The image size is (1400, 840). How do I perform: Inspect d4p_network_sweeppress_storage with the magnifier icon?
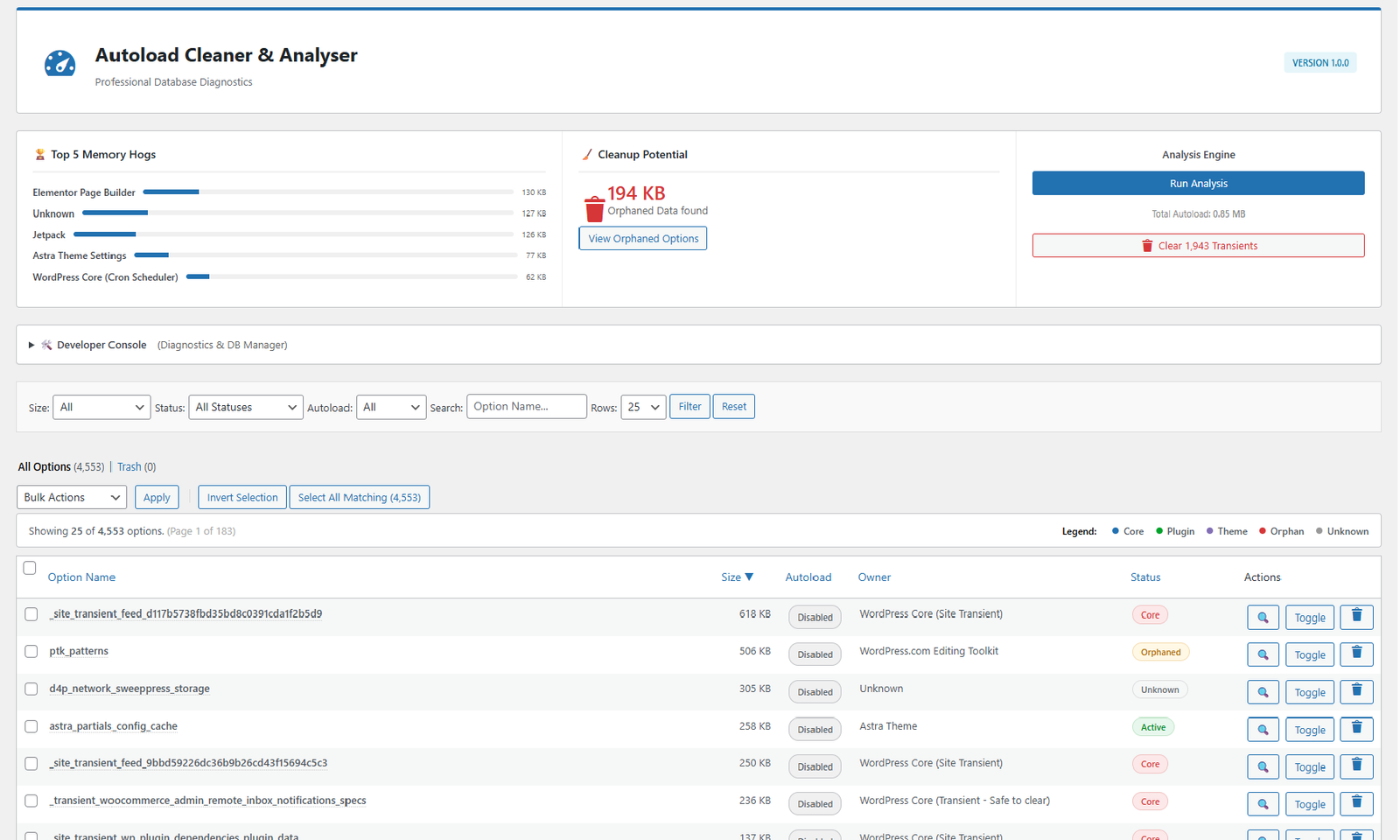point(1263,691)
